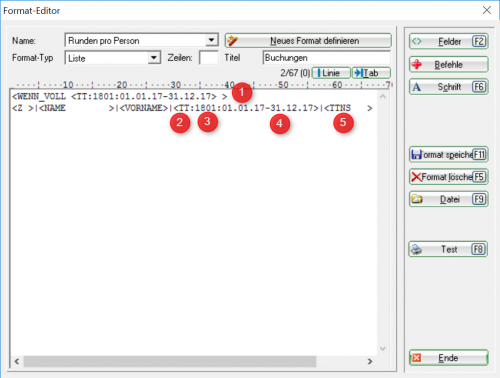Insert a Linie separator
The width and height of the screenshot is (500, 378).
click(331, 73)
